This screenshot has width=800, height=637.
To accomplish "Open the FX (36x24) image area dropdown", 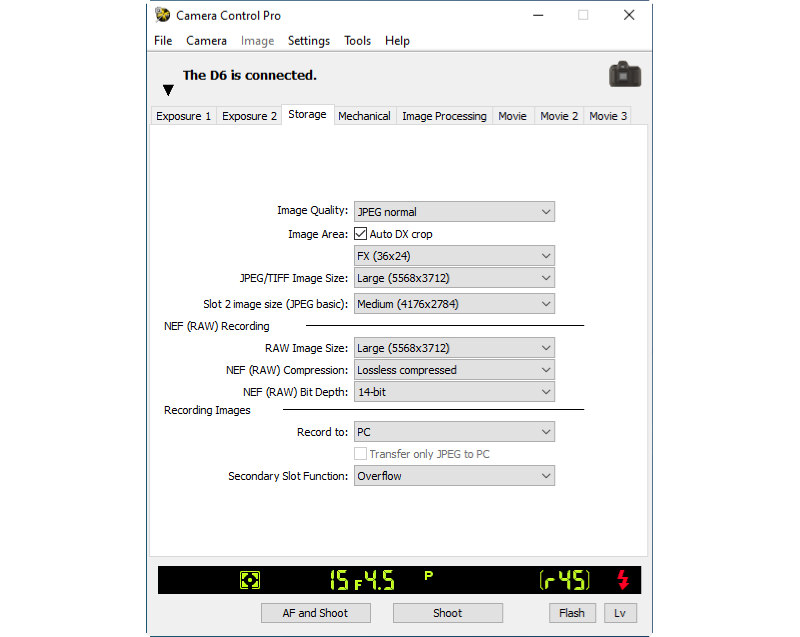I will coord(454,256).
